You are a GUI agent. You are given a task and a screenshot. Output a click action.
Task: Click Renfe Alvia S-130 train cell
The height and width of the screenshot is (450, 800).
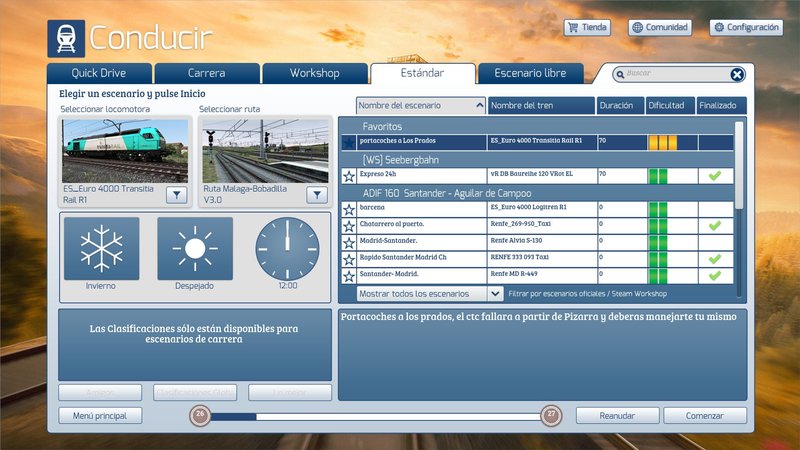click(x=542, y=243)
